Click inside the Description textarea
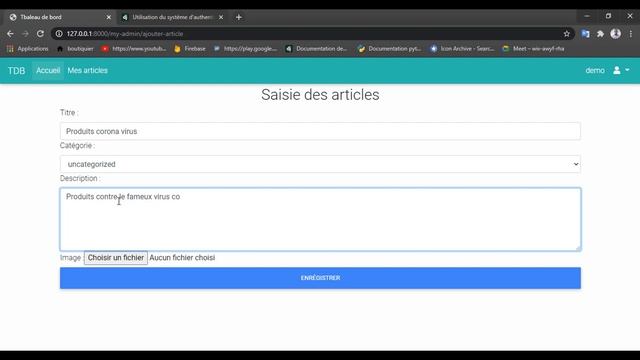640x360 pixels. tap(320, 219)
